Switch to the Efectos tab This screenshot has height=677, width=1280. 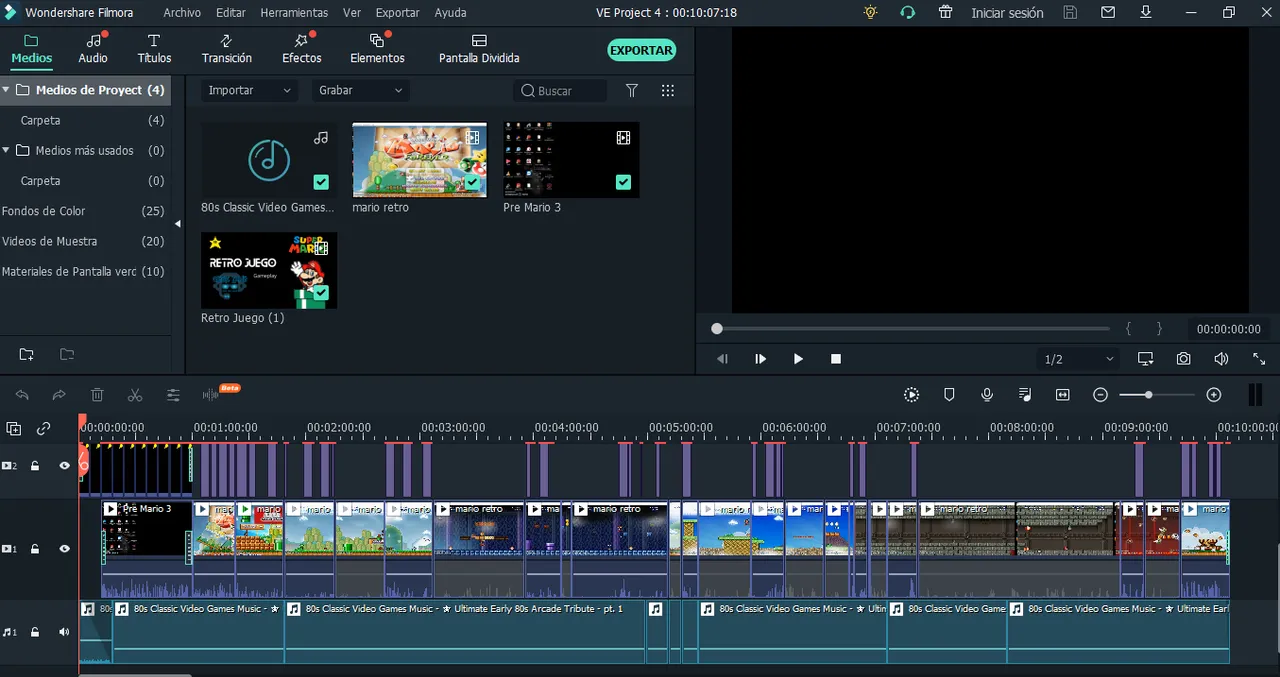302,48
